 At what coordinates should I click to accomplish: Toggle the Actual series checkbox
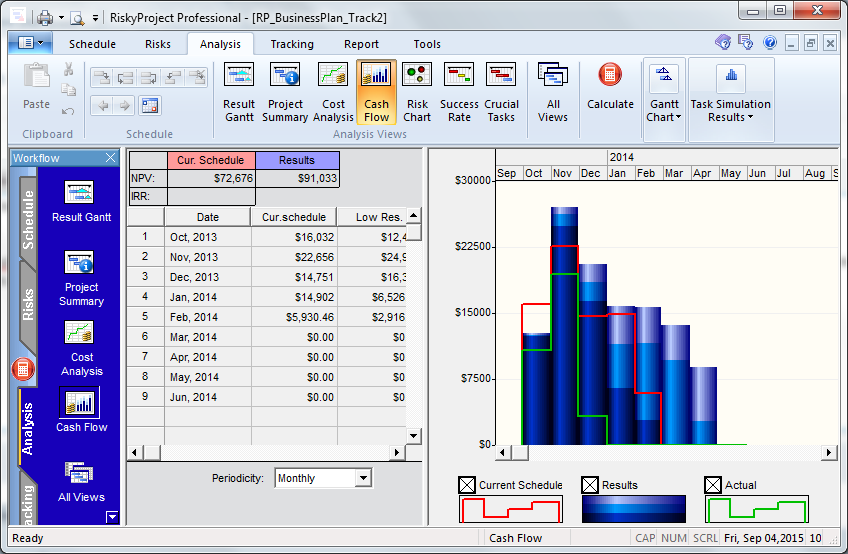[x=713, y=485]
